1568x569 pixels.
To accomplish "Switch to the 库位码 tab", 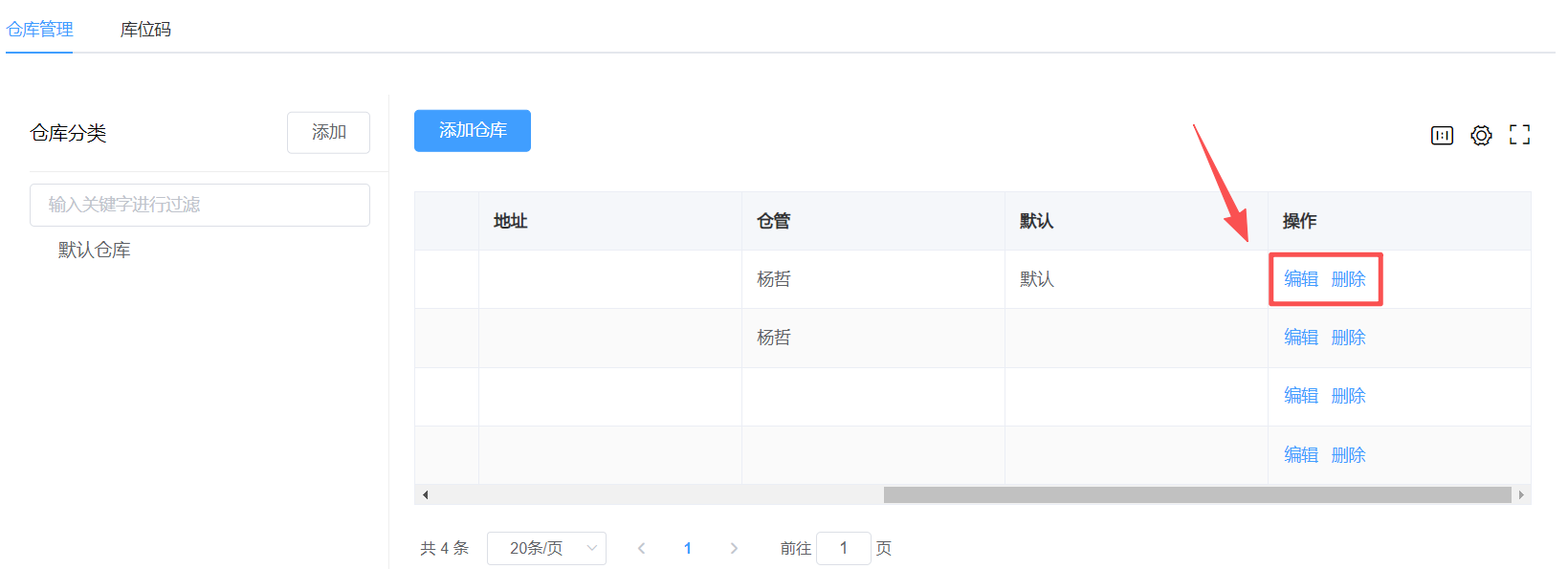I will pos(145,30).
